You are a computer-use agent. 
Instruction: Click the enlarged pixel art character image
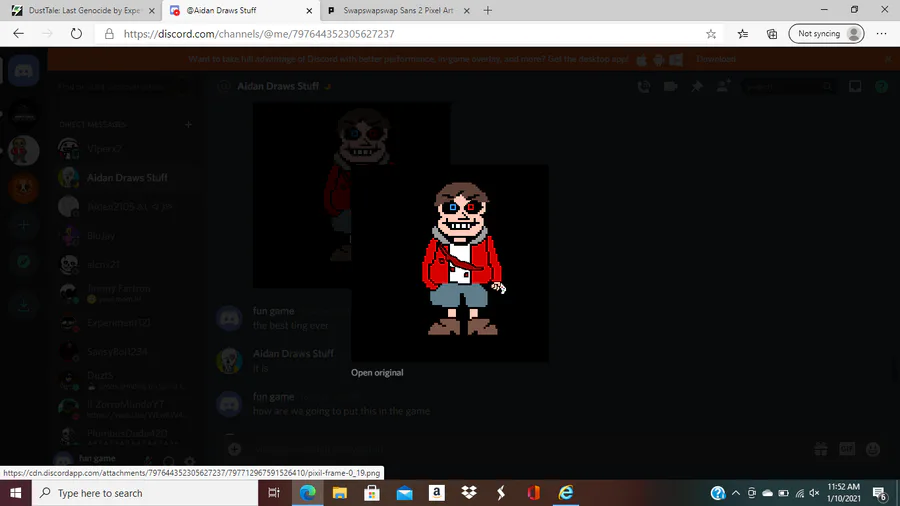tap(449, 263)
